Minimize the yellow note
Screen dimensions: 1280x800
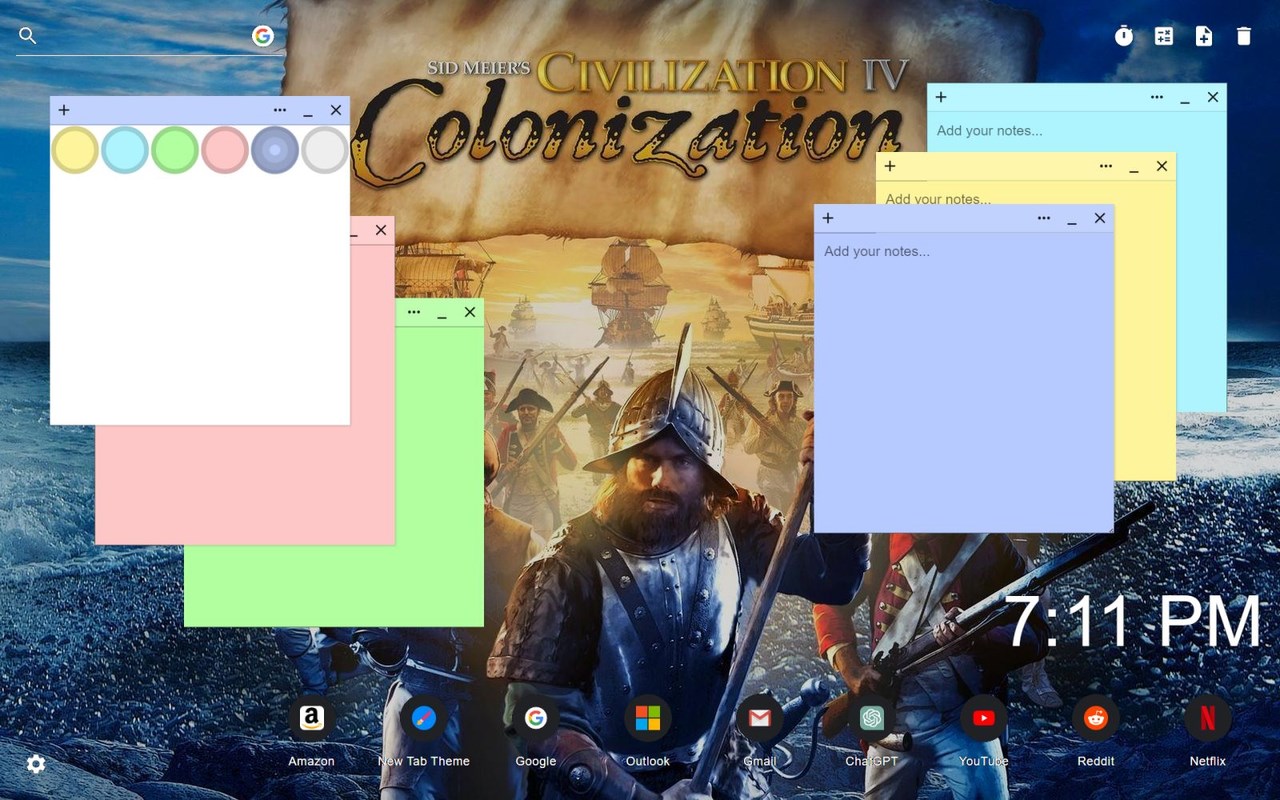point(1134,167)
